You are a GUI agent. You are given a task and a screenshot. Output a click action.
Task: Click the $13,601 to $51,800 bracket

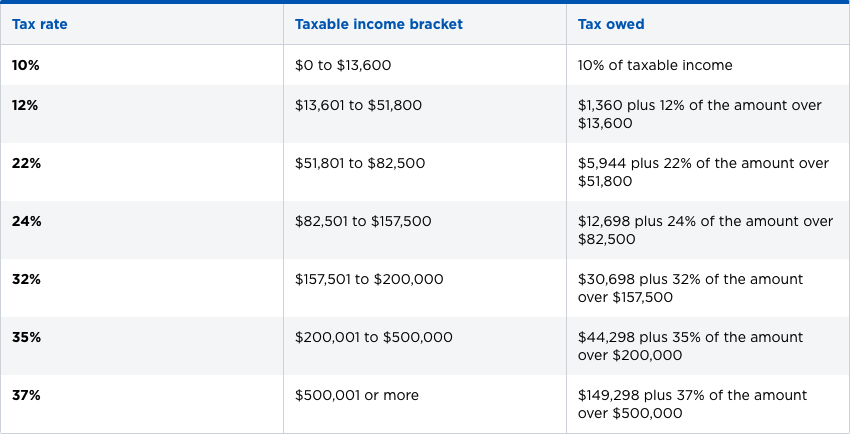click(360, 105)
